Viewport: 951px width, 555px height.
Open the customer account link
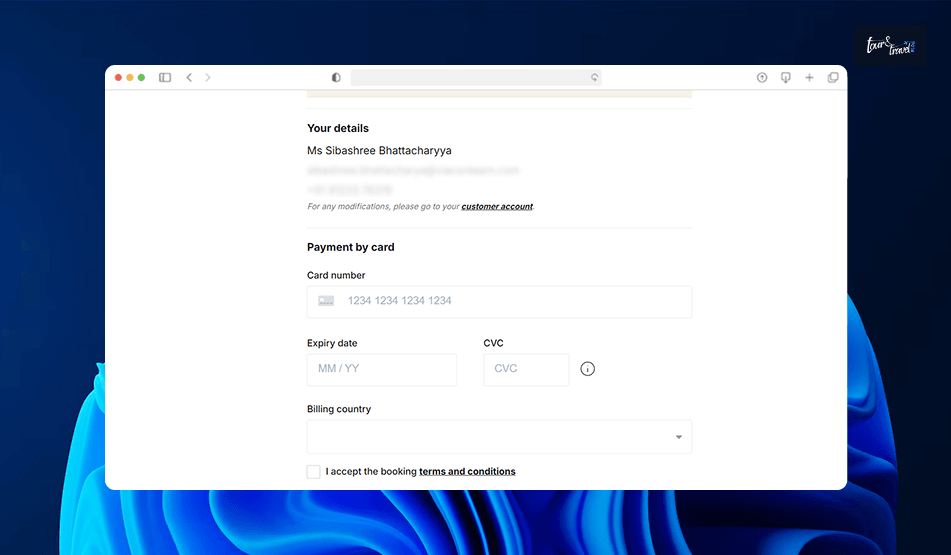click(497, 207)
